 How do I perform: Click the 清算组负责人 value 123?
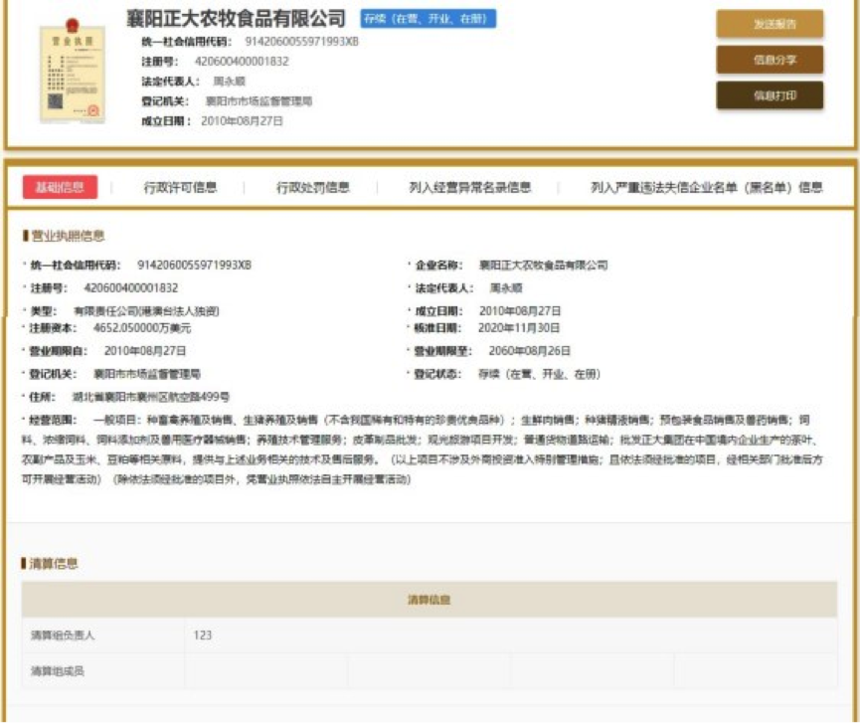point(202,635)
